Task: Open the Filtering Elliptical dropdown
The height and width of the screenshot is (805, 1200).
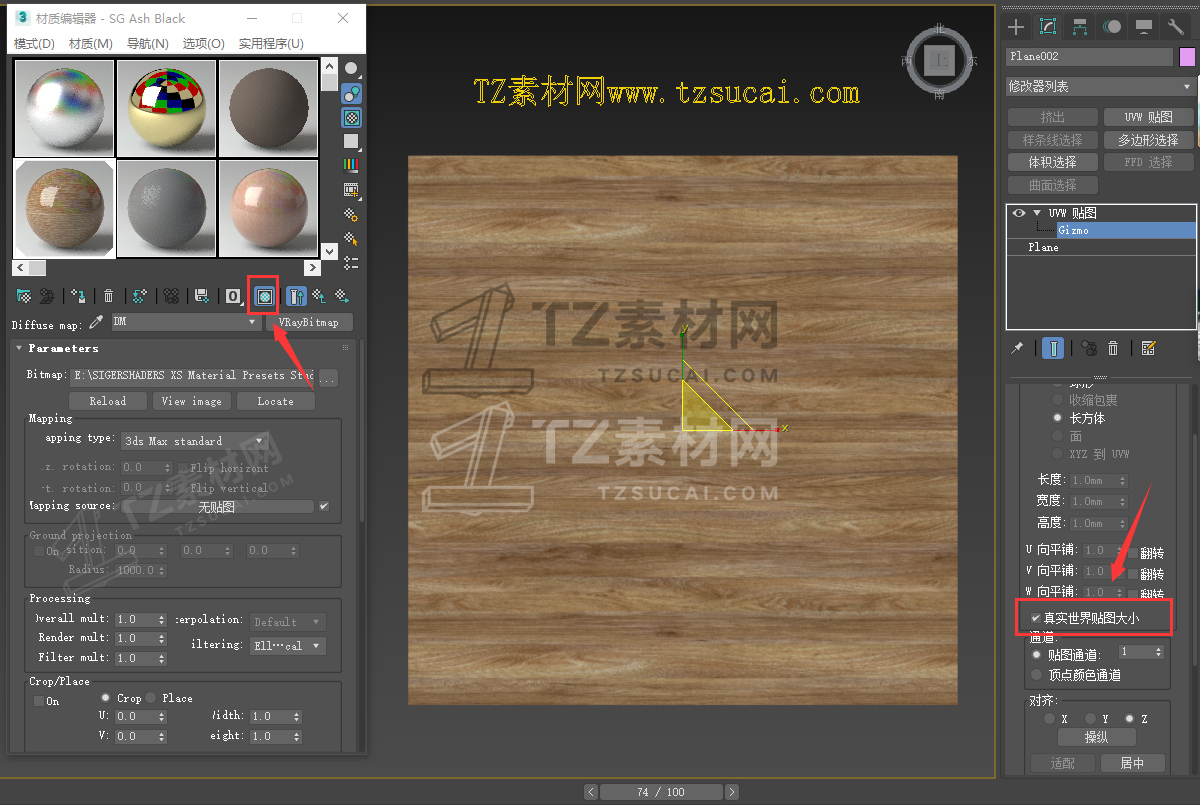Action: click(x=286, y=646)
